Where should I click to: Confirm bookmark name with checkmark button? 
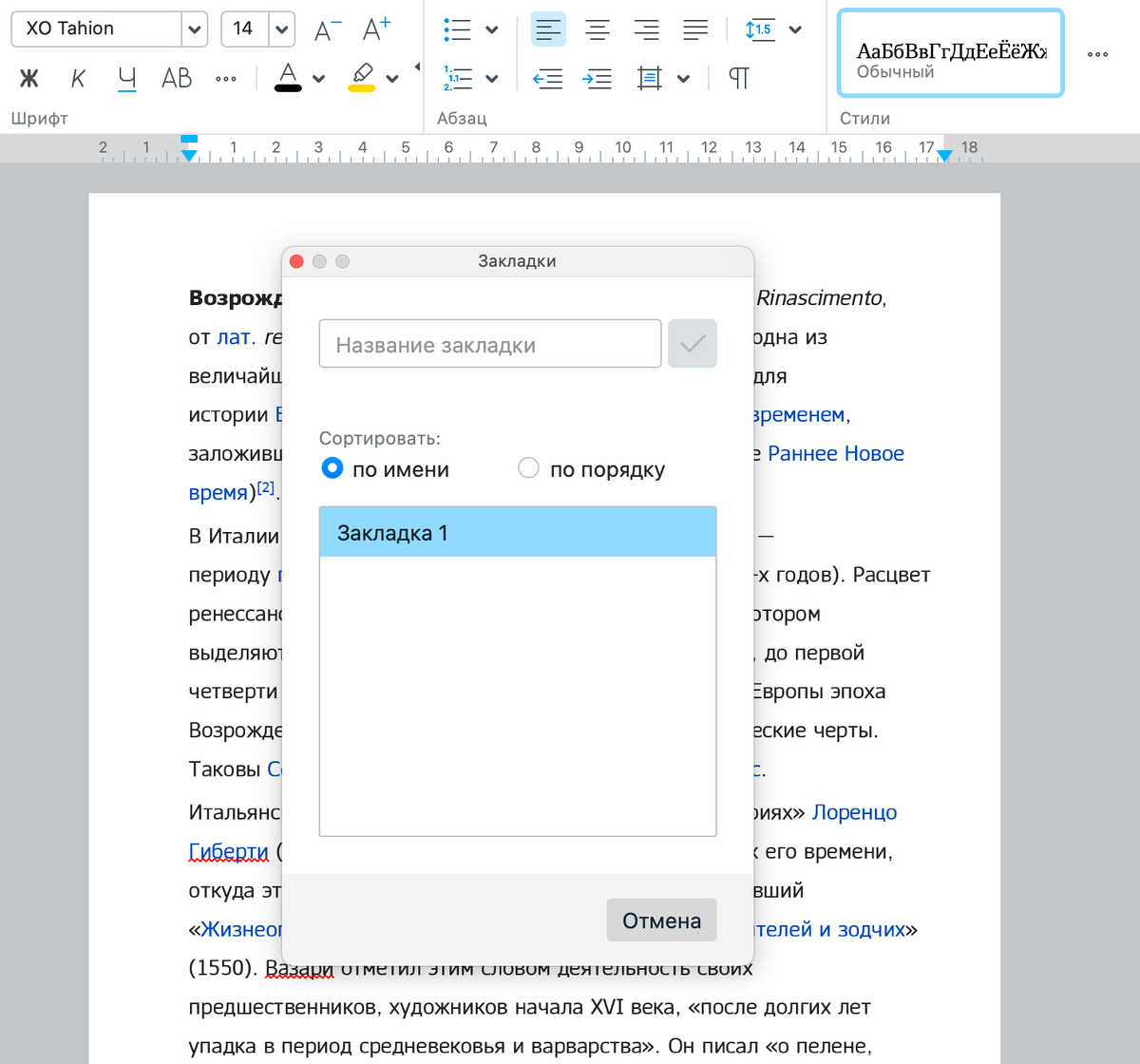(693, 344)
